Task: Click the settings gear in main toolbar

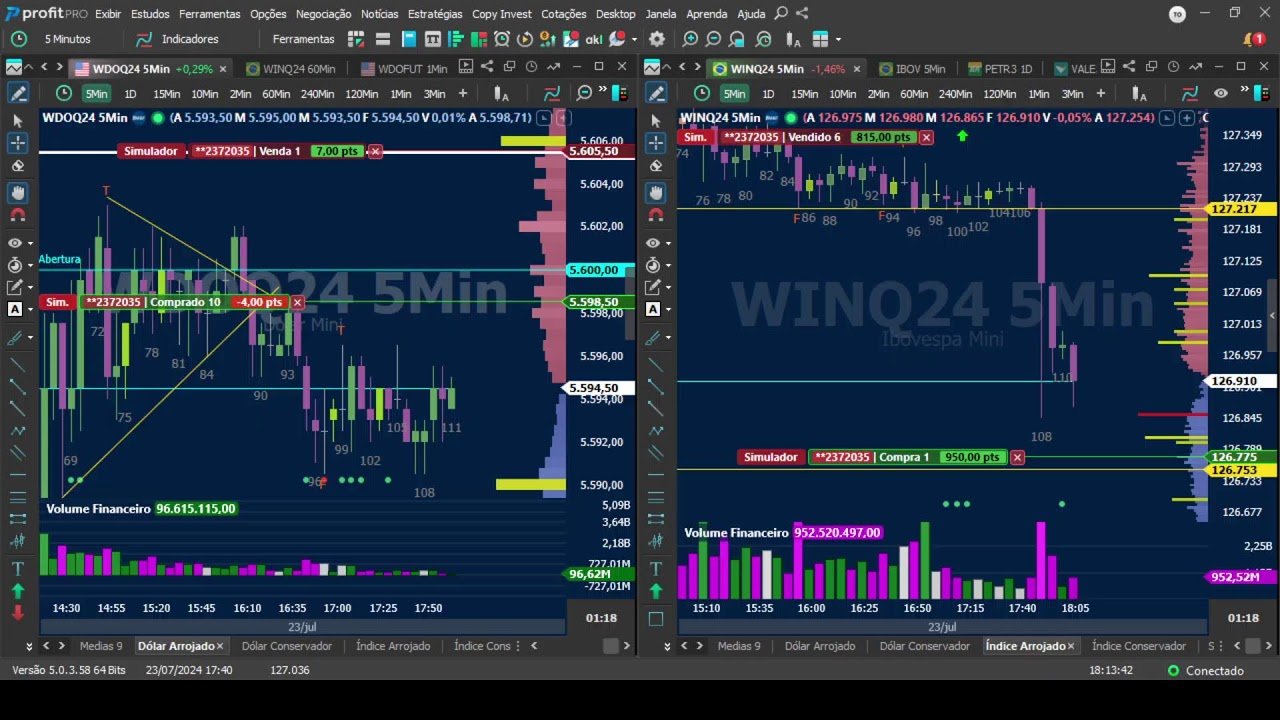Action: click(656, 39)
